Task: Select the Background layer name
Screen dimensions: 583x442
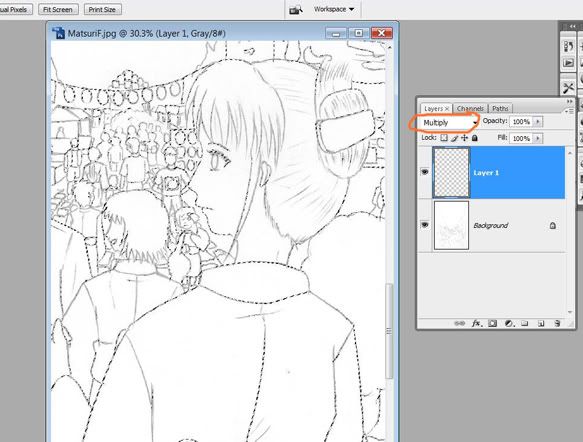Action: pos(490,226)
